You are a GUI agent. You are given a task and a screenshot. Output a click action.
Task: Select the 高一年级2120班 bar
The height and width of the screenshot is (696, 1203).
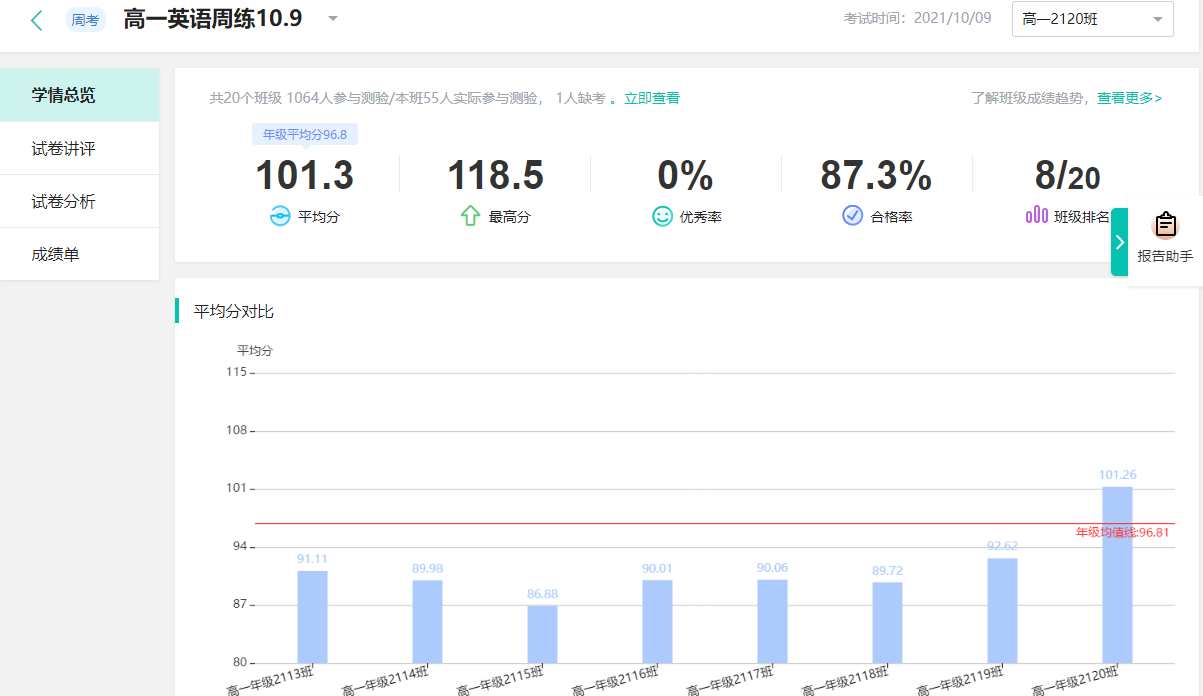(x=1117, y=575)
